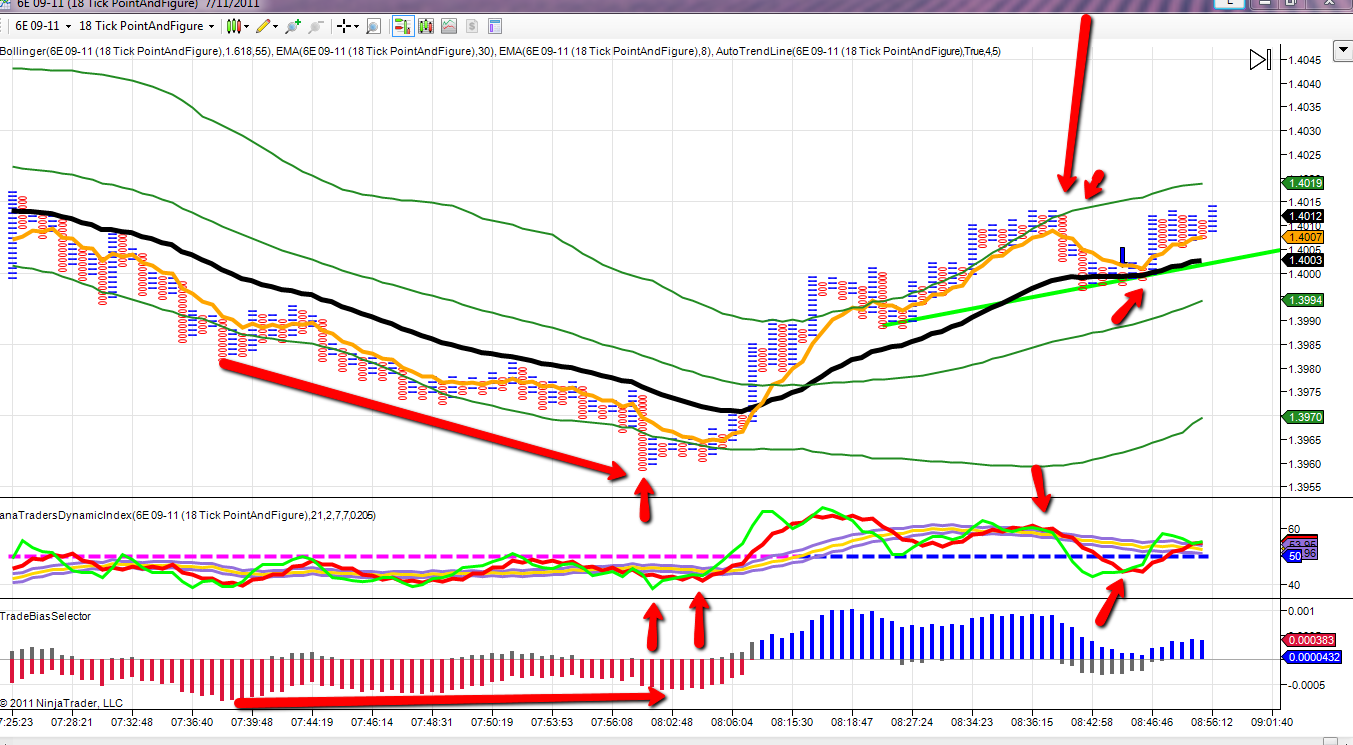Click the 1.3975 price axis label
The width and height of the screenshot is (1353, 745).
[x=1305, y=392]
